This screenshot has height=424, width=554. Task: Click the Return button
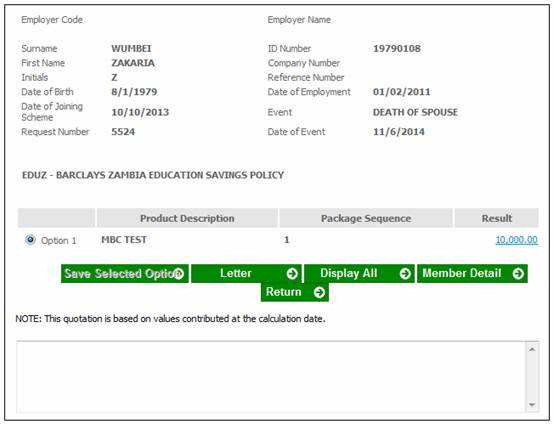pos(295,292)
